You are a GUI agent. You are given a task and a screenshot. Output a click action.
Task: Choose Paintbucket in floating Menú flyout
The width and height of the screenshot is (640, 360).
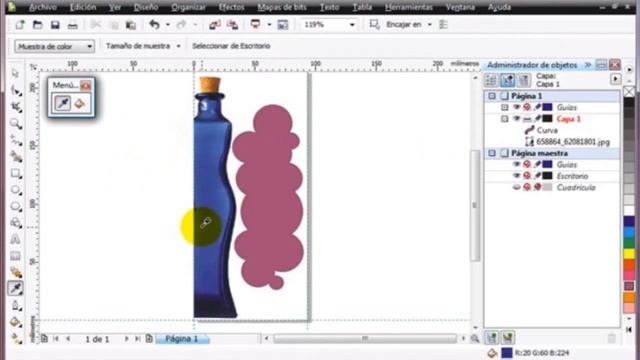click(x=79, y=103)
